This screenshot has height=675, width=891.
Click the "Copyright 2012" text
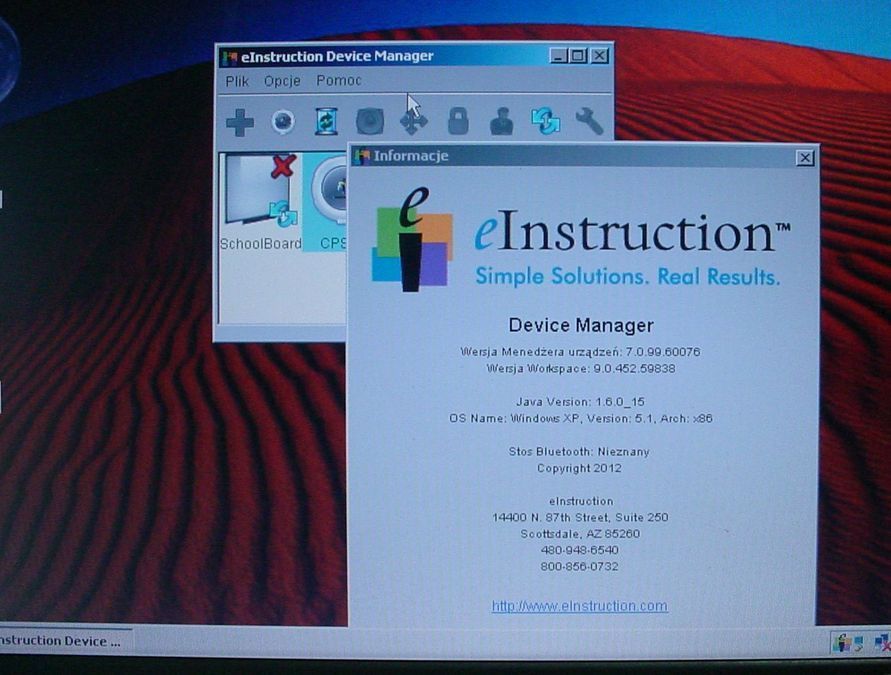(x=579, y=468)
